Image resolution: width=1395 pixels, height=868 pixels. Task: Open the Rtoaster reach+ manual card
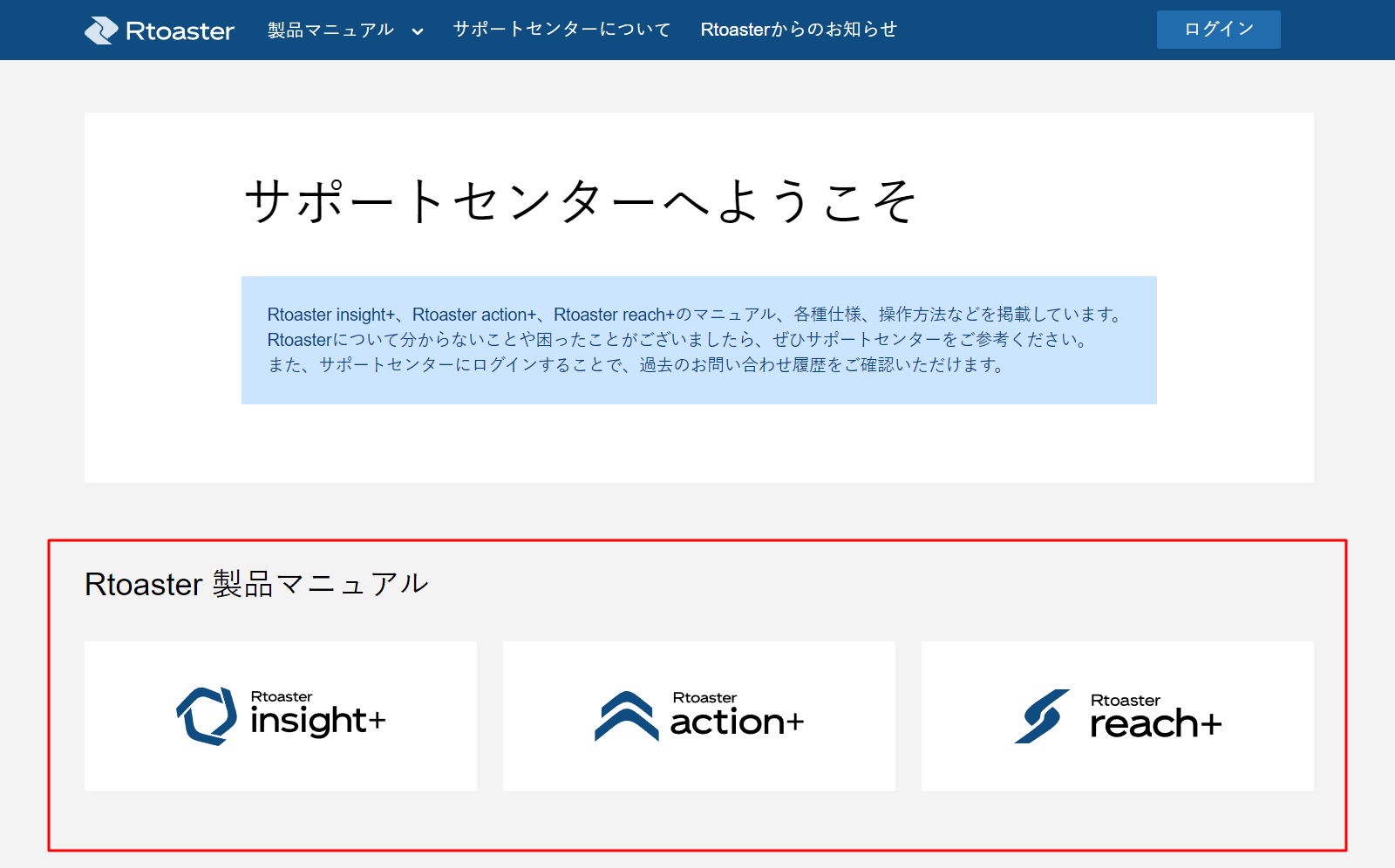click(1118, 716)
